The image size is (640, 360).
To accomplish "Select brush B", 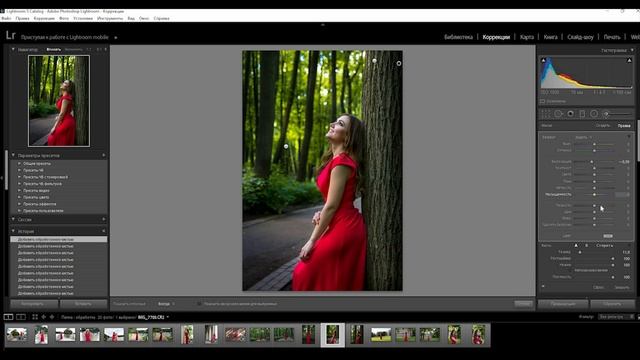I will tap(587, 246).
